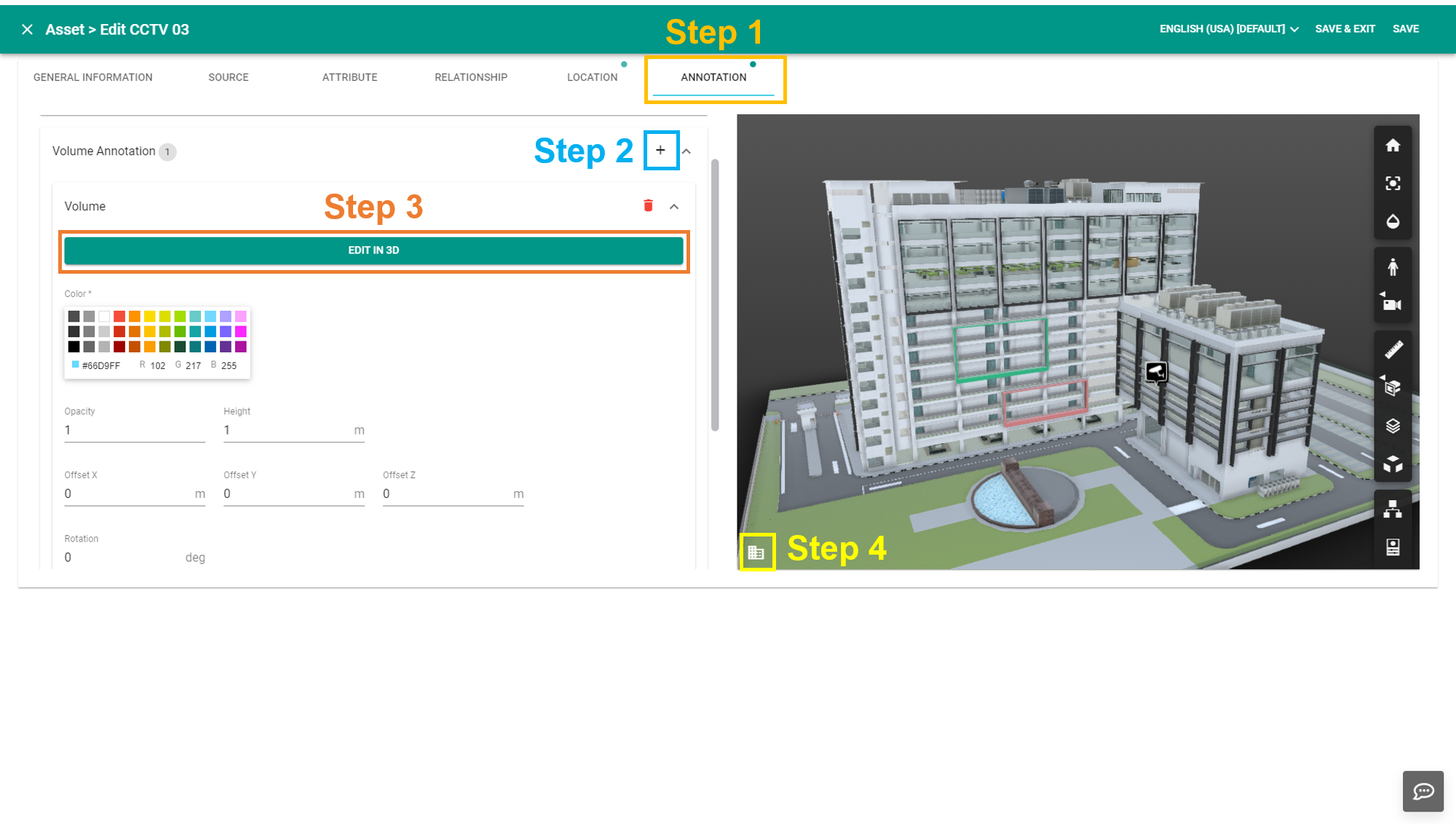Switch to the General Information tab
The height and width of the screenshot is (824, 1456).
pyautogui.click(x=93, y=77)
